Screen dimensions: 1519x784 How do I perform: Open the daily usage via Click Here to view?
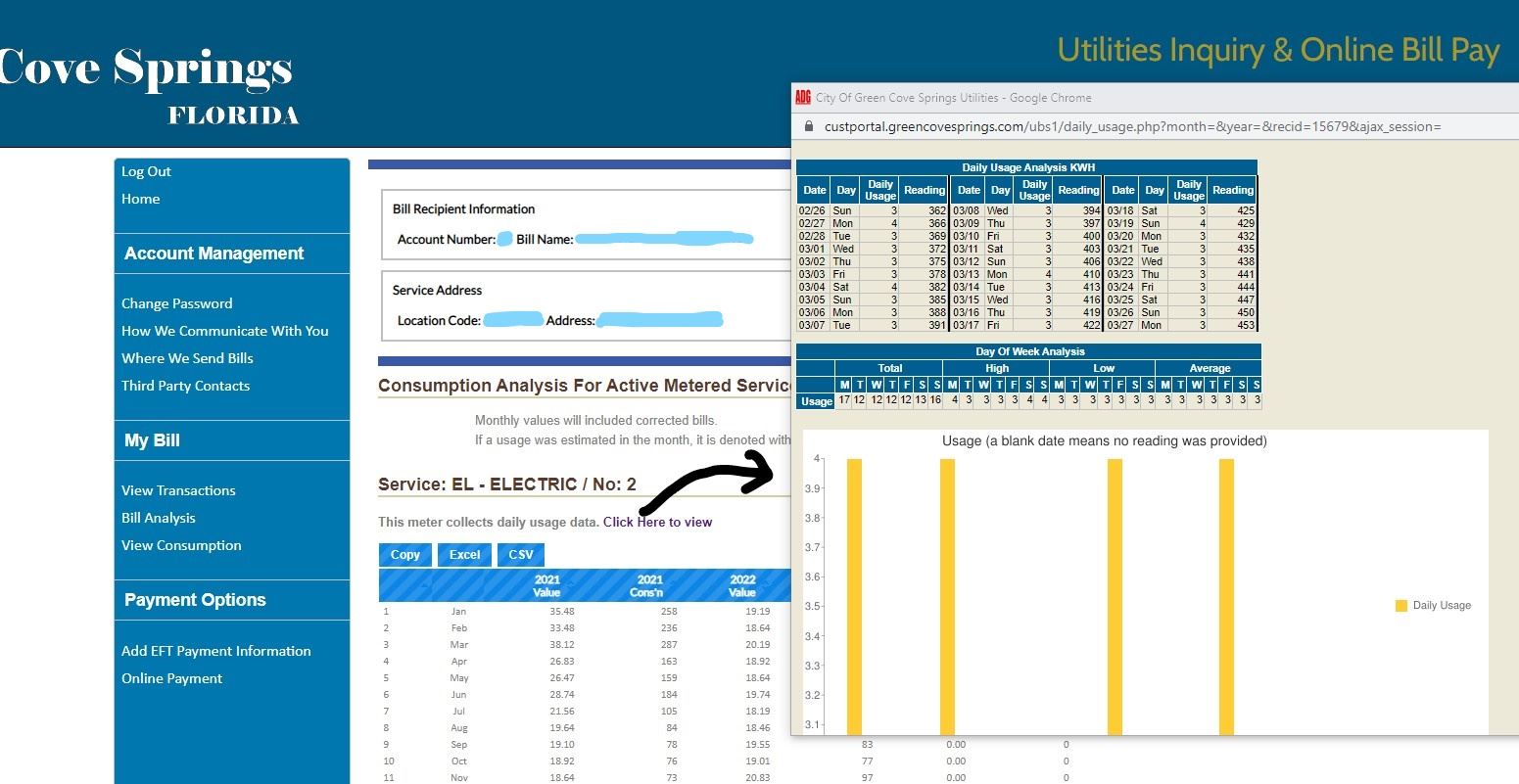657,522
